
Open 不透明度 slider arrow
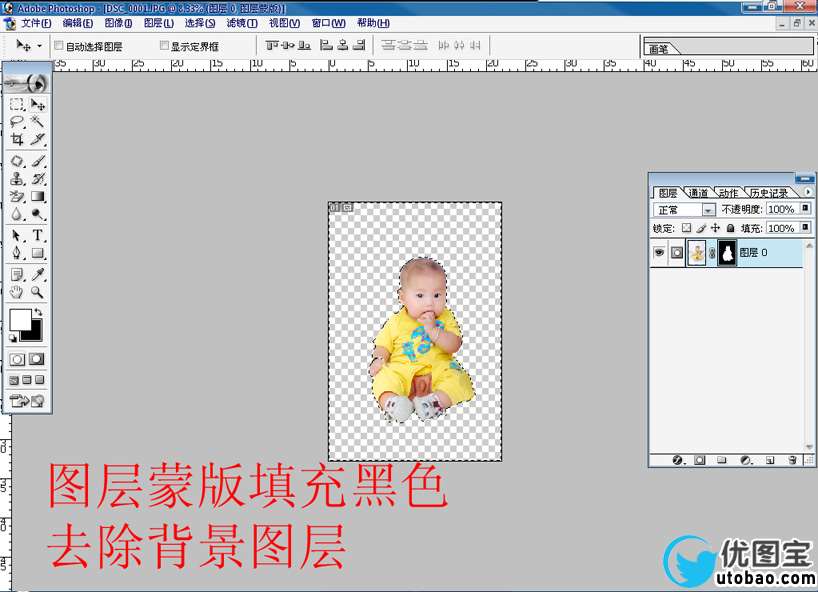(x=805, y=209)
